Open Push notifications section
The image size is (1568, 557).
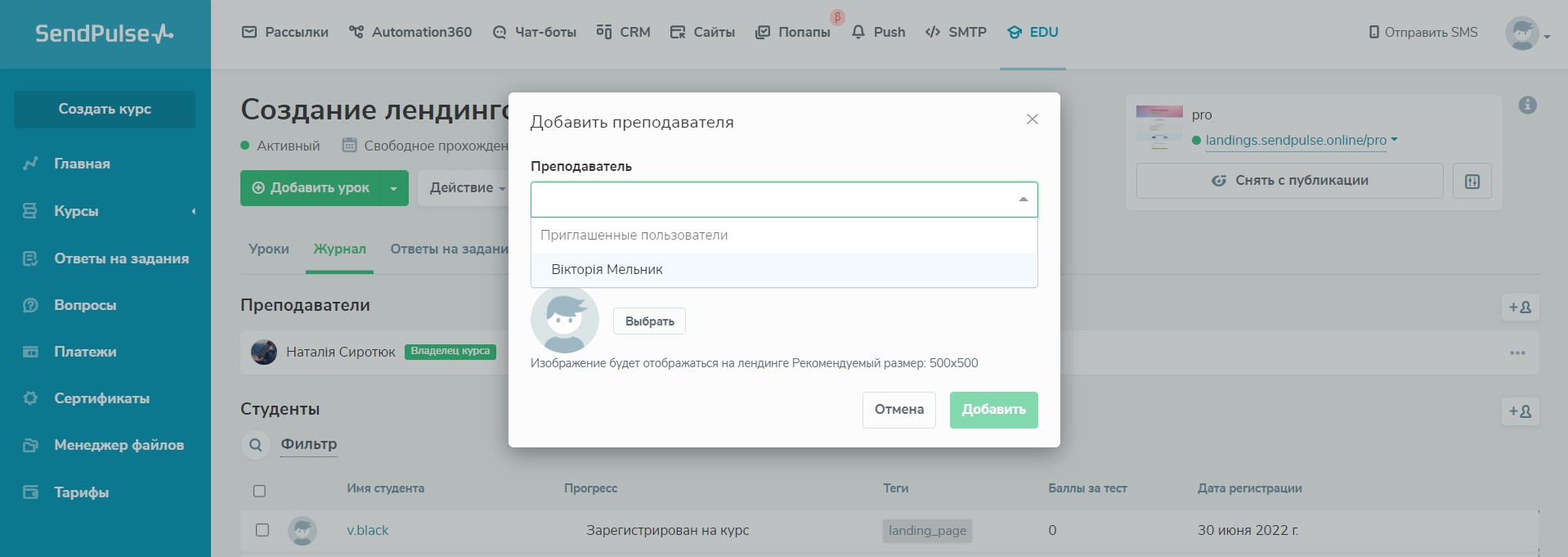(x=878, y=32)
